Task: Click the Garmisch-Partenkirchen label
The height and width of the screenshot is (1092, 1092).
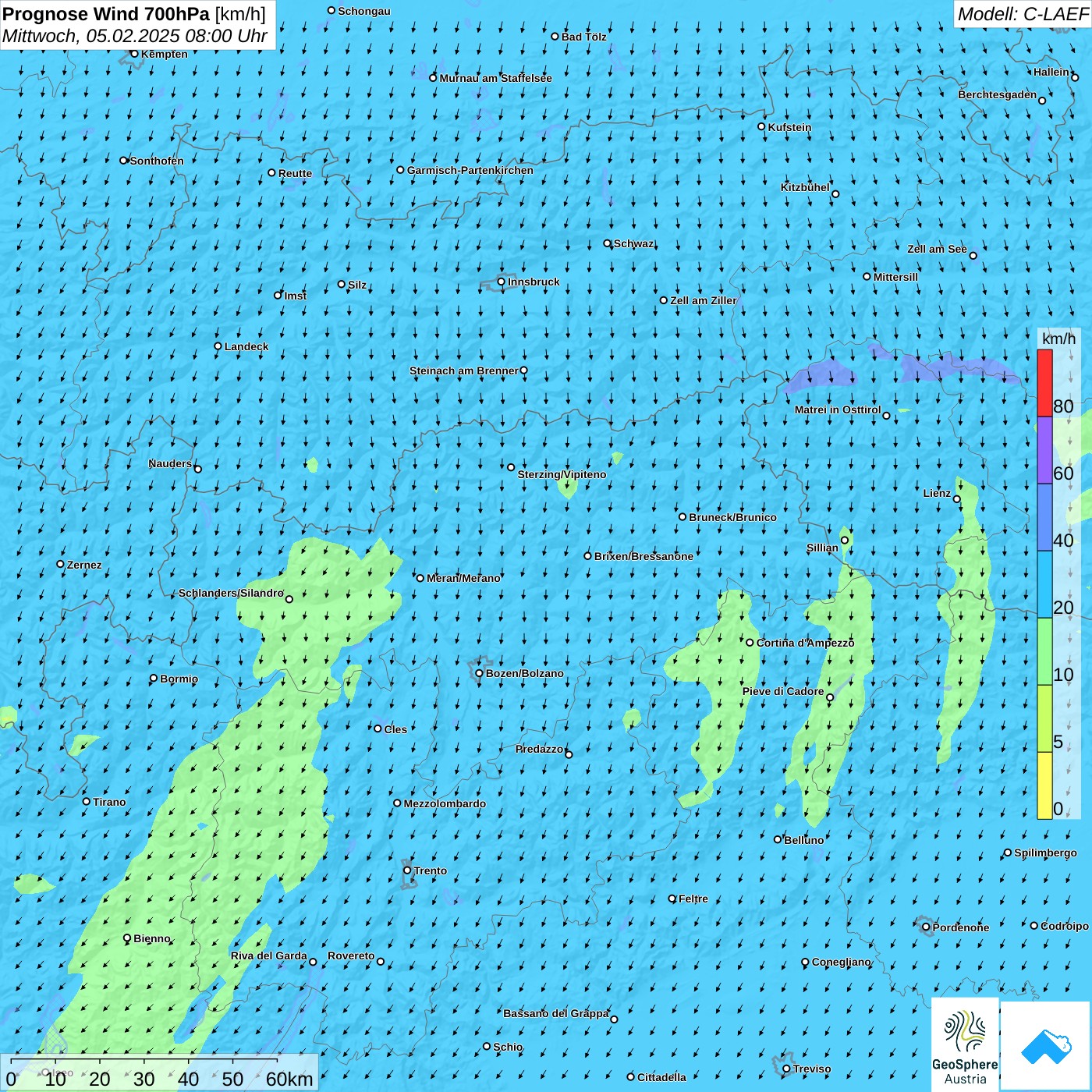Action: (x=470, y=170)
